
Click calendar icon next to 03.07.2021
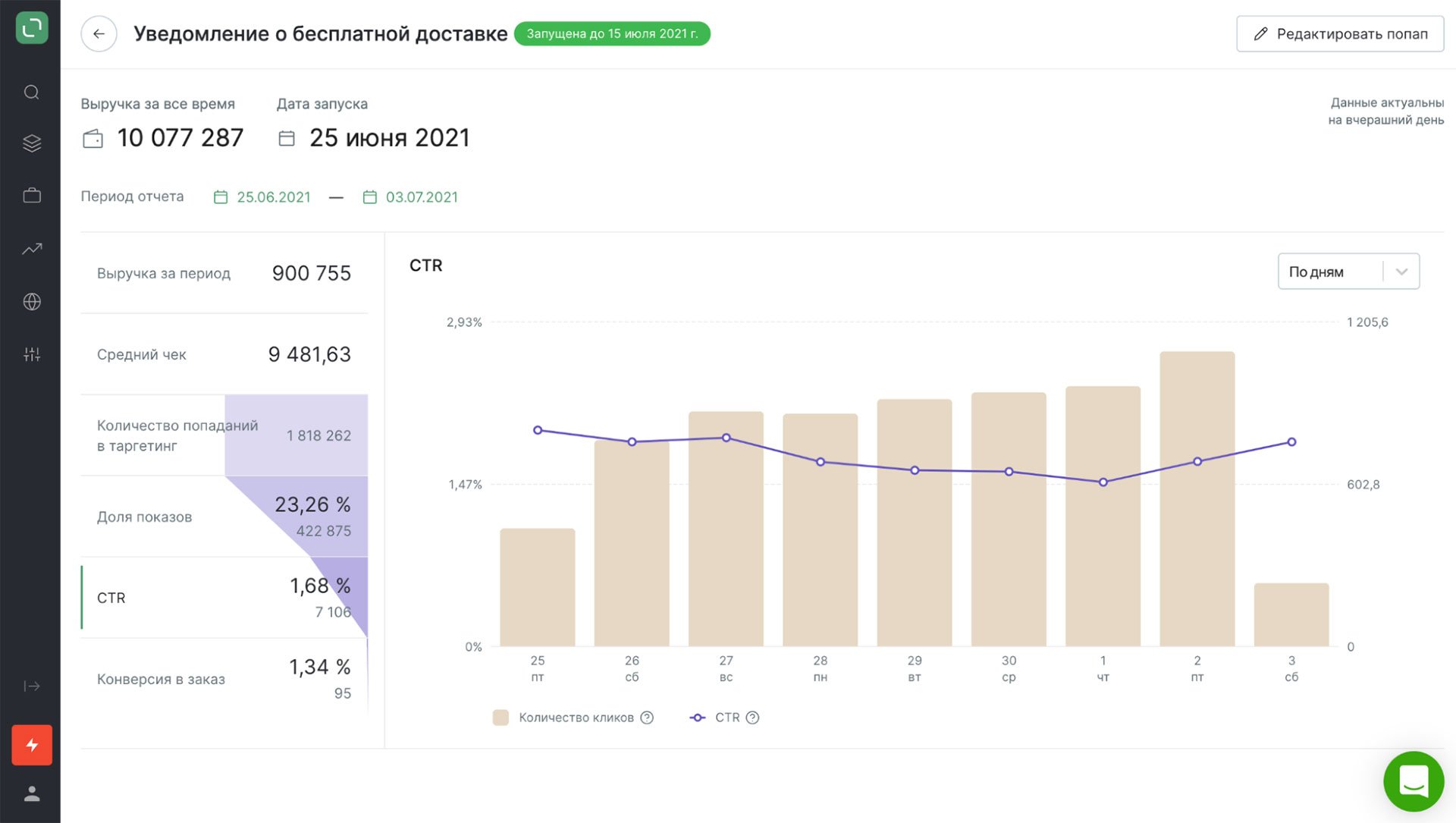369,197
